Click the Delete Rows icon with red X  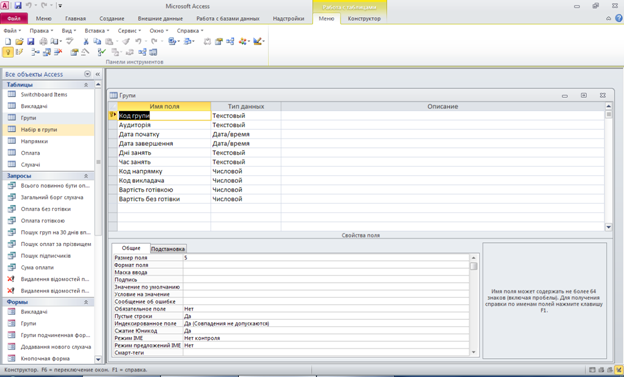(58, 52)
